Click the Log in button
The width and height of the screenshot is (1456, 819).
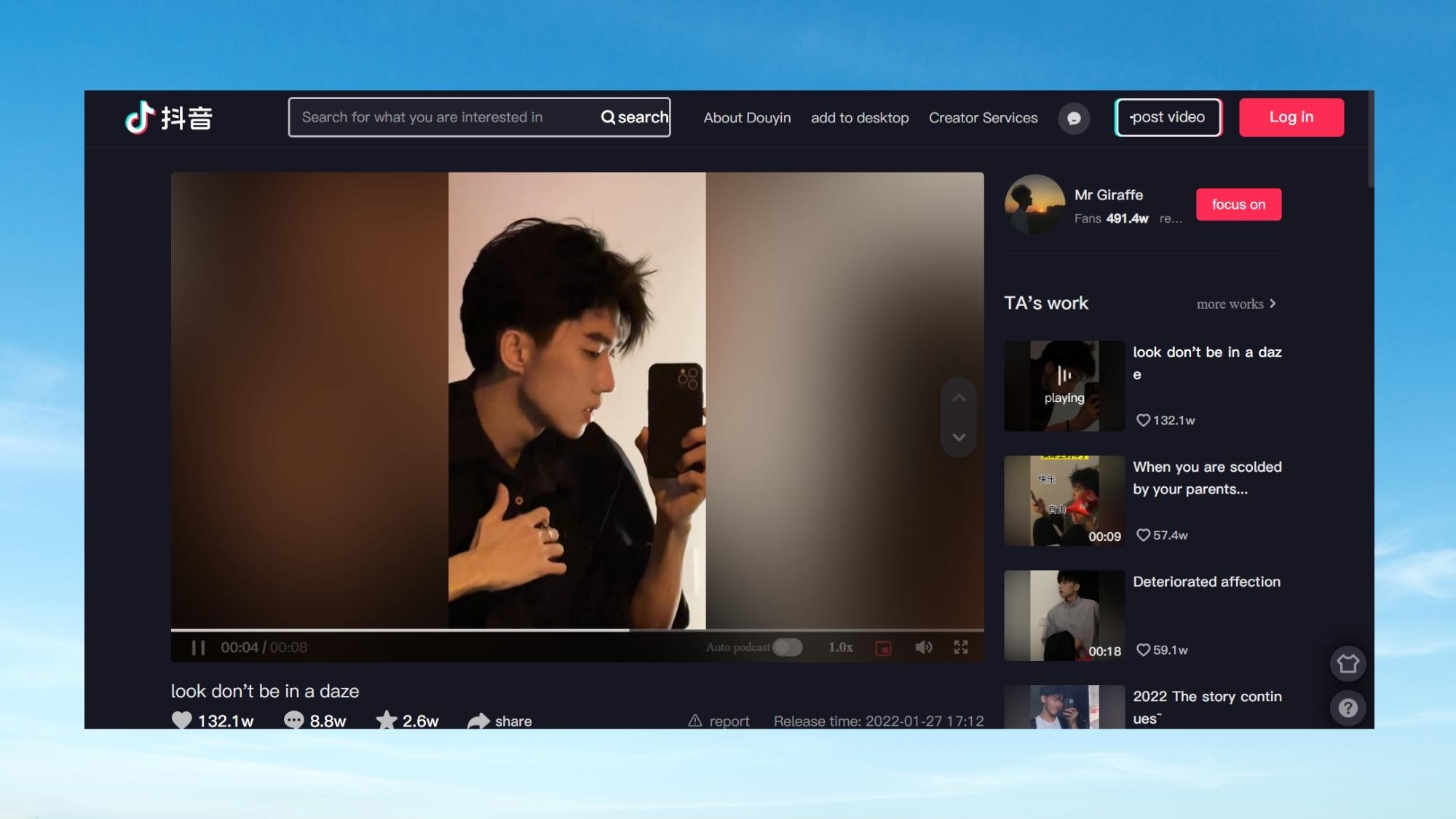[1291, 117]
